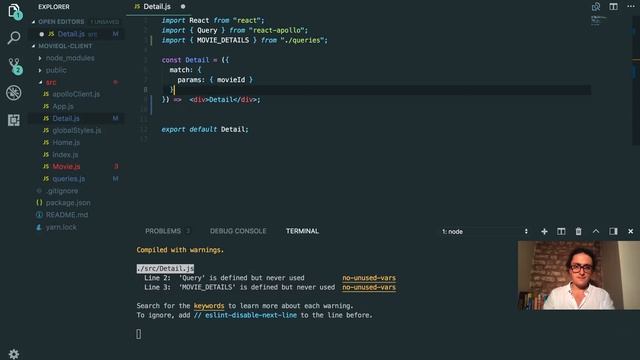Click no-unused-vars link for Line 3
Screen dimensions: 640x360
(369, 287)
